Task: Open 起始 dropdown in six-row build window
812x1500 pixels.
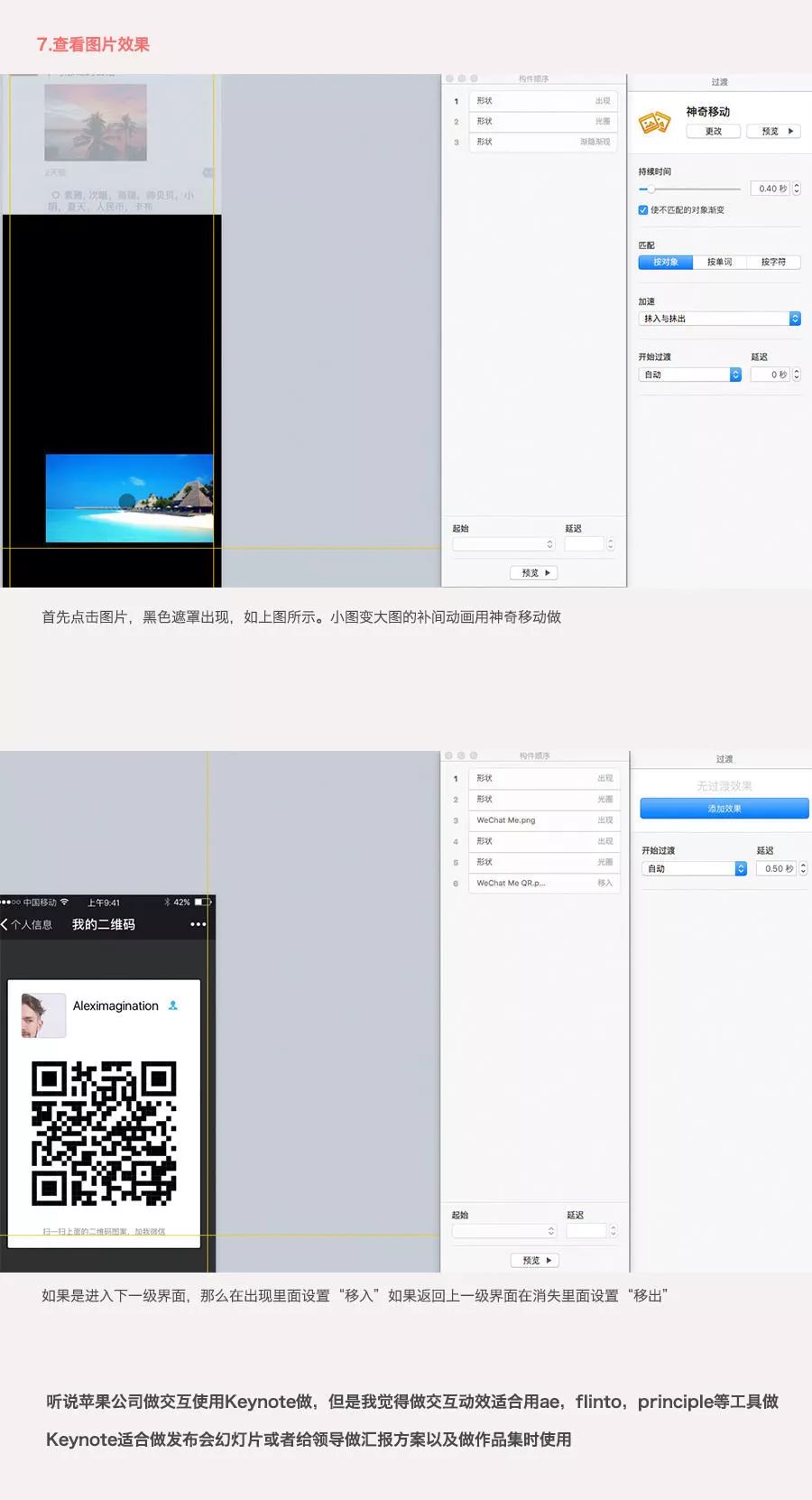Action: [x=503, y=1231]
